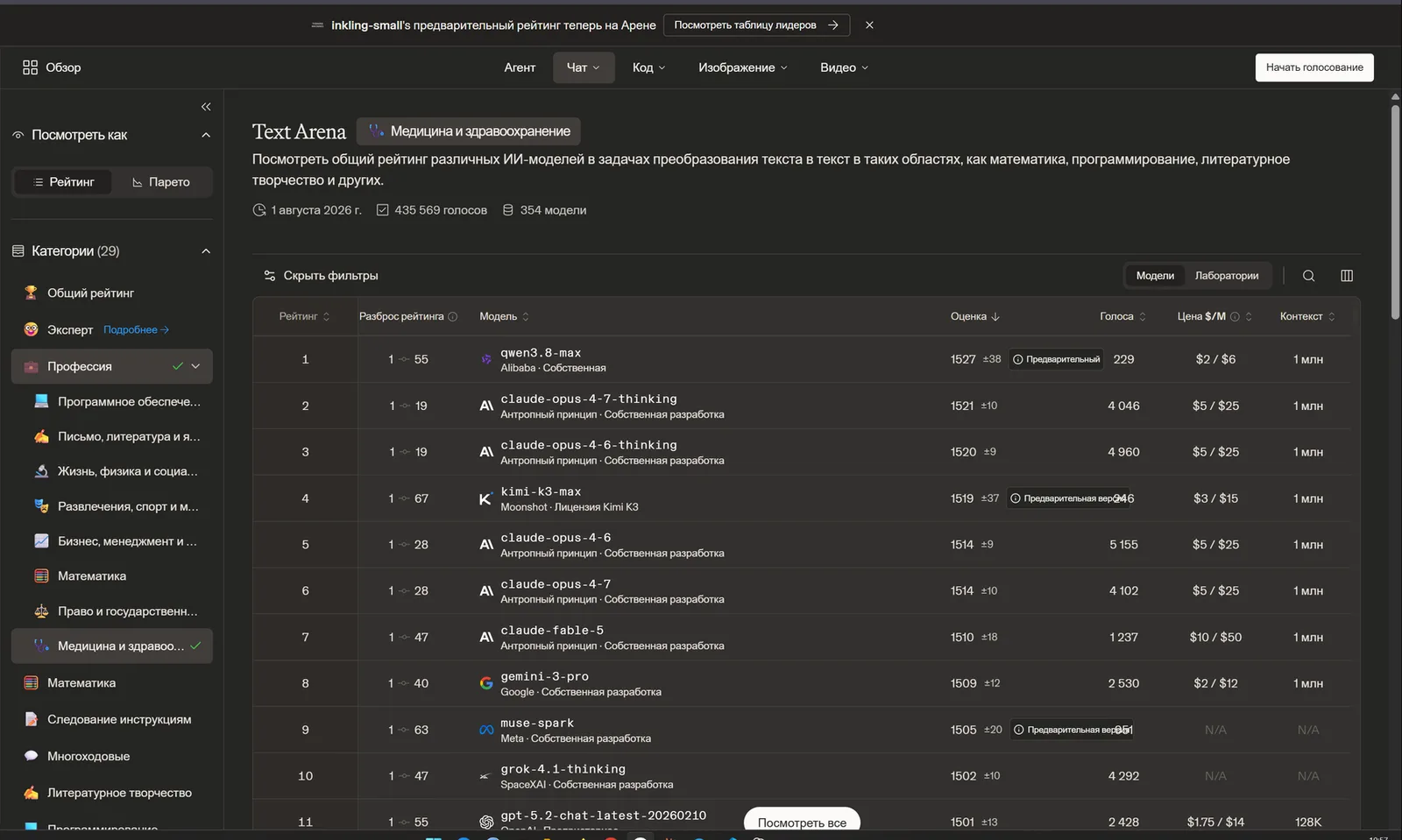Click the Anthropic logo beside claude-fable-5
1402x840 pixels.
pos(486,637)
